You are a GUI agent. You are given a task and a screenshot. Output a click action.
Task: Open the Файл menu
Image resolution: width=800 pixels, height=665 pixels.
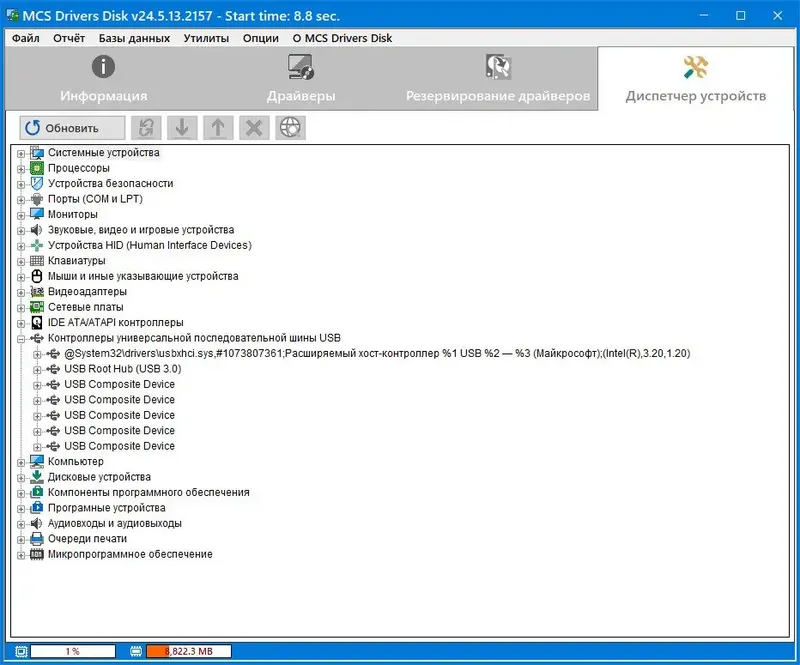click(26, 38)
